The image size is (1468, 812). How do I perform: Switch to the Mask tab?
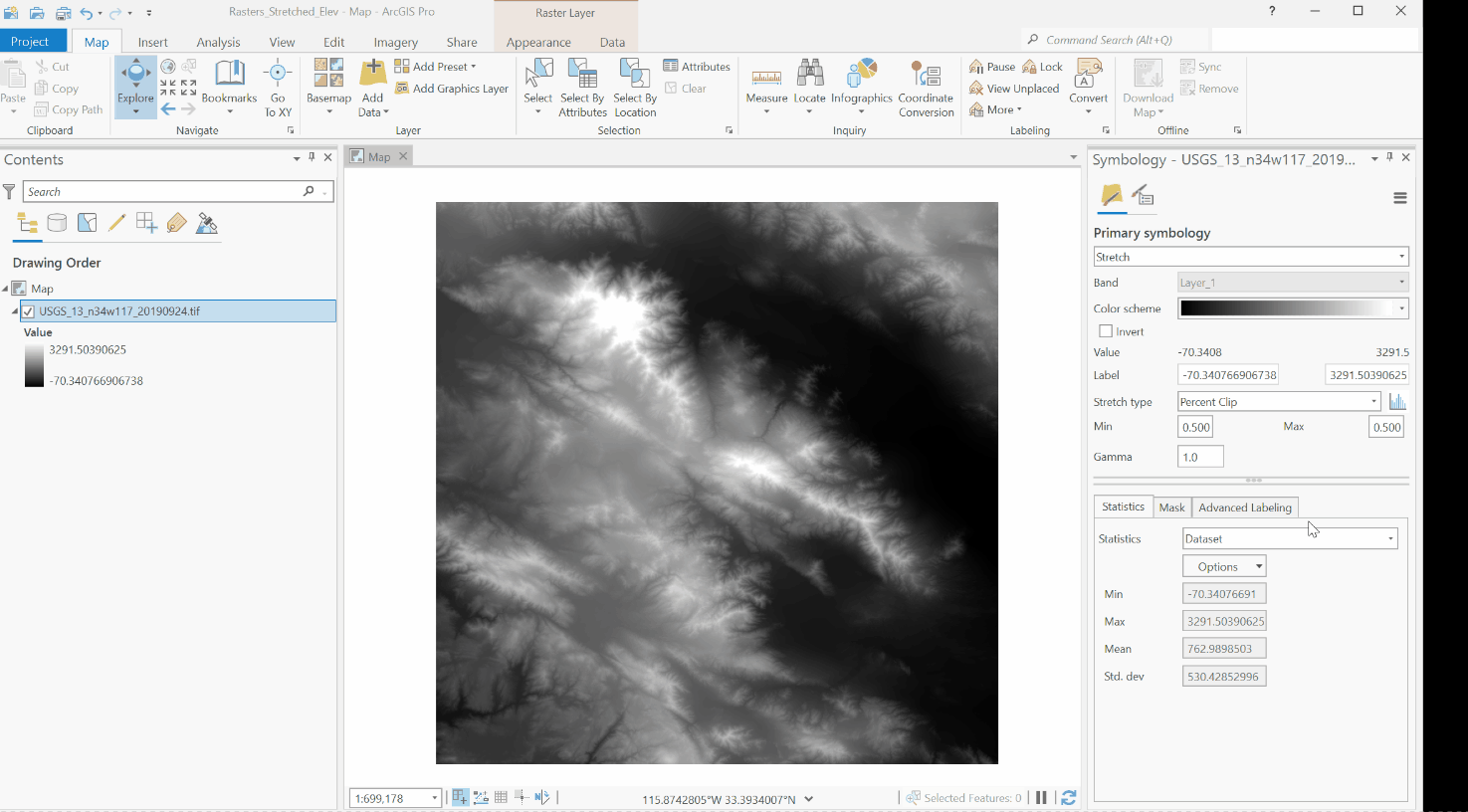1171,507
